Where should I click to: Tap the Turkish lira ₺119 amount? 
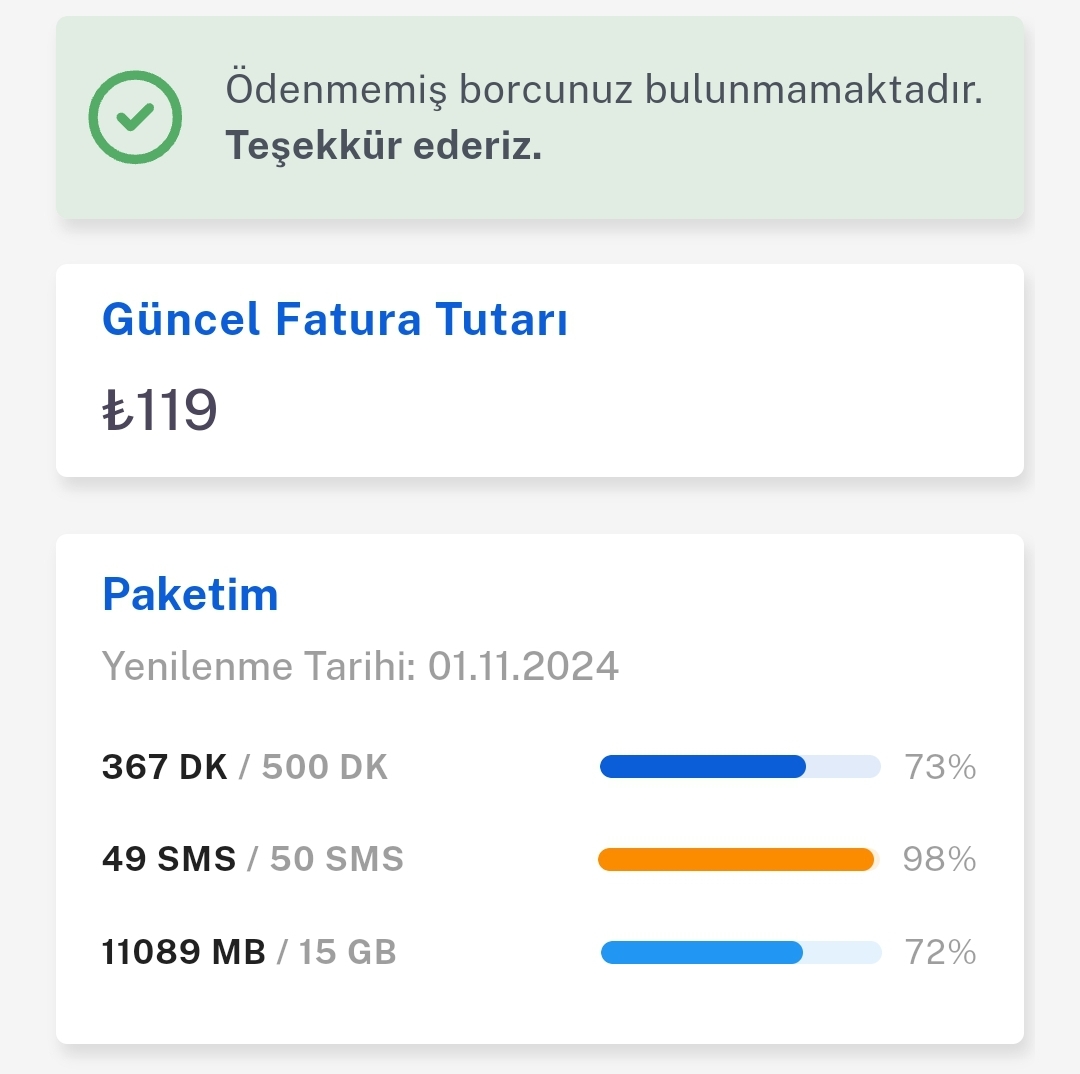tap(160, 410)
